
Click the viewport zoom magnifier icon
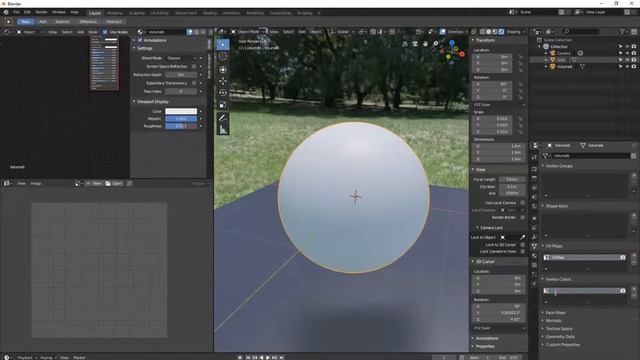click(436, 44)
